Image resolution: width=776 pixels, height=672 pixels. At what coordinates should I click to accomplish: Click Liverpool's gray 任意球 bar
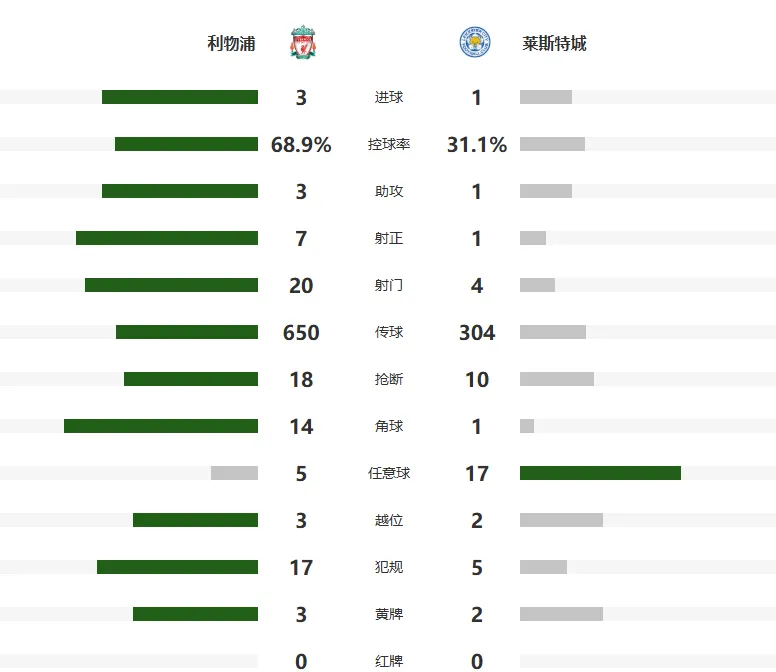pyautogui.click(x=235, y=473)
